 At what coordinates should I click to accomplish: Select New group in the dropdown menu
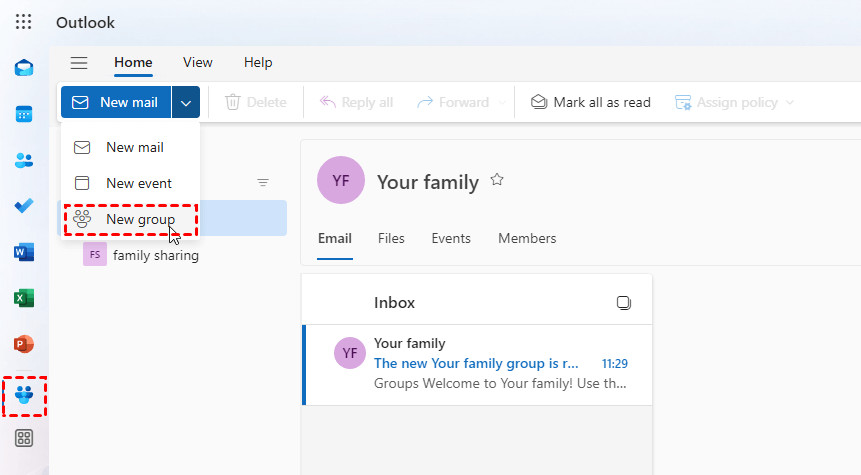tap(130, 219)
